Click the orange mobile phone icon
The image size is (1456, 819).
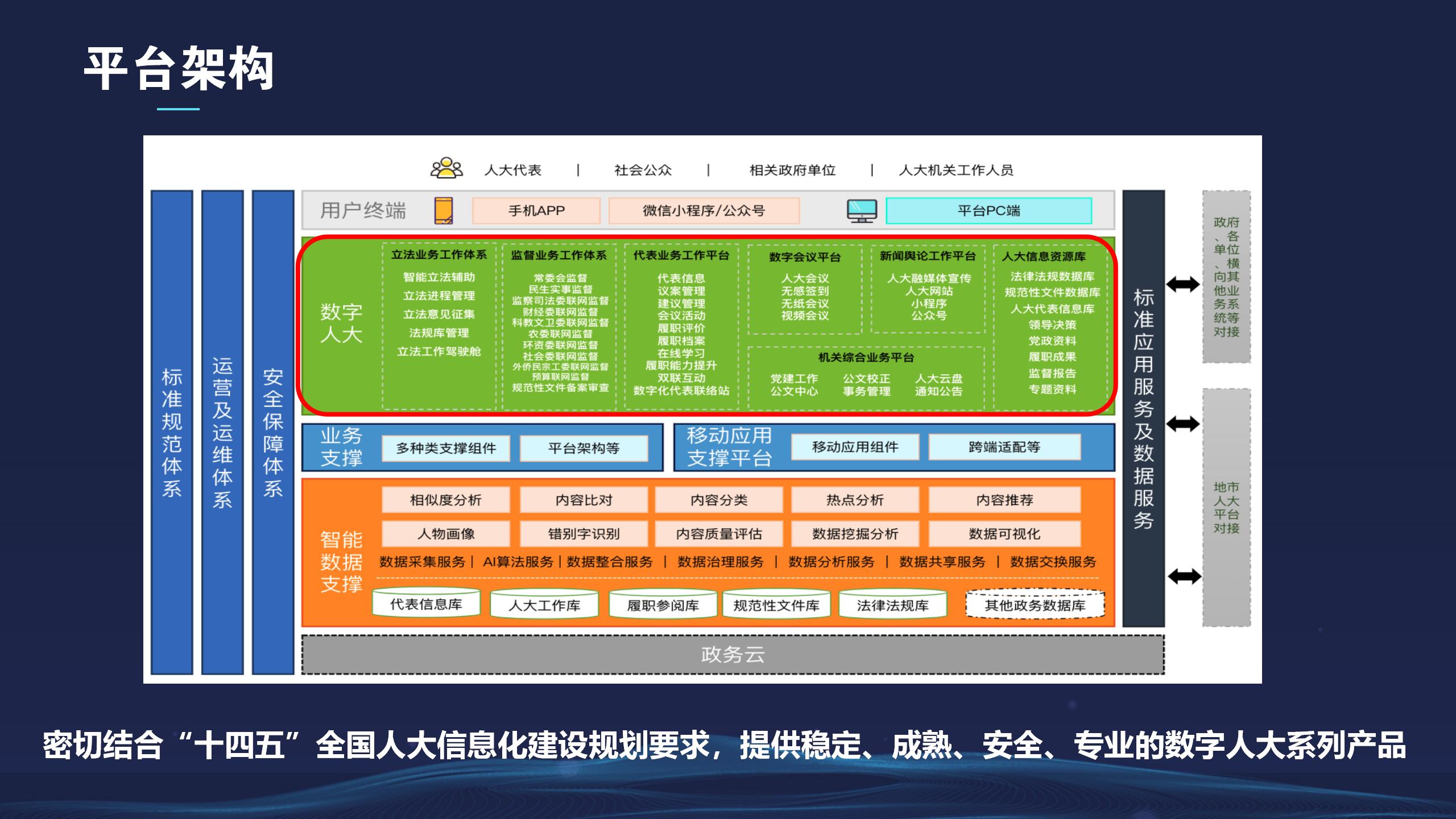[444, 210]
